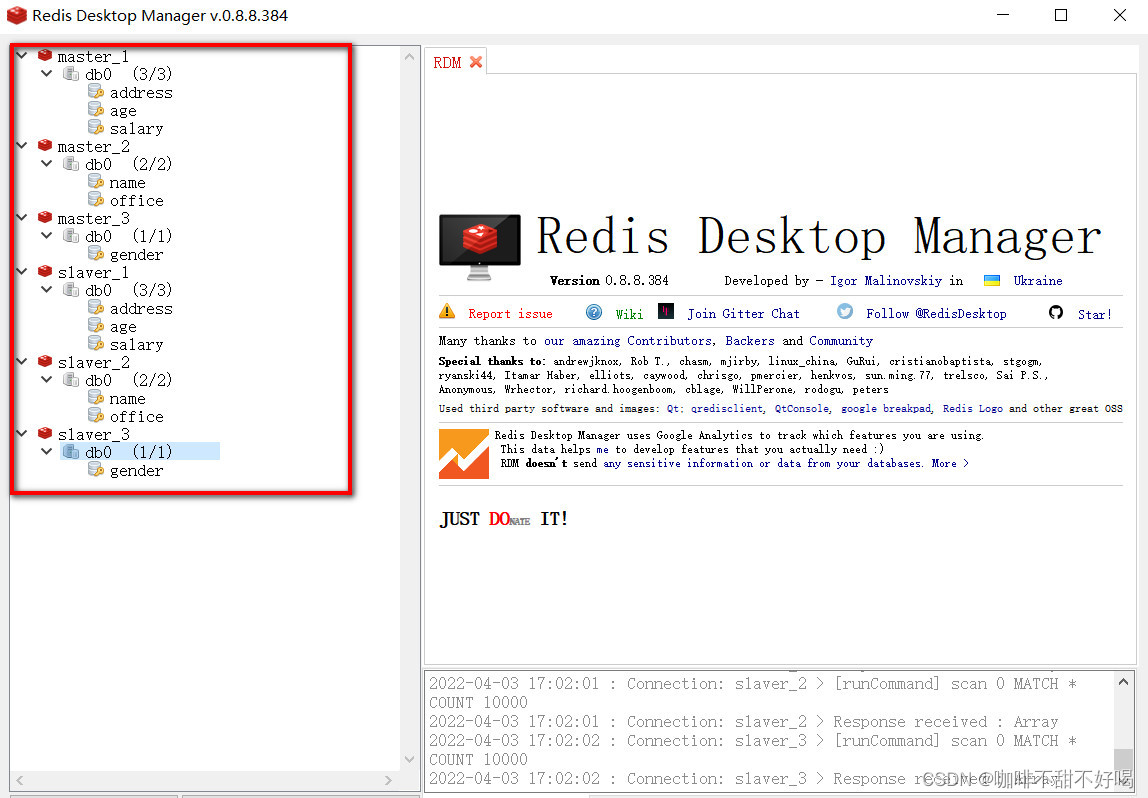The width and height of the screenshot is (1148, 798).
Task: Click the db0 database icon under slaver_2
Action: pyautogui.click(x=71, y=380)
